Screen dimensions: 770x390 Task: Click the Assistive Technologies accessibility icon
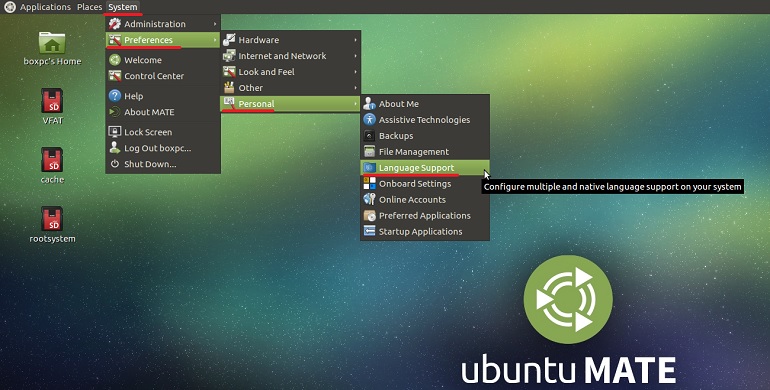point(369,119)
